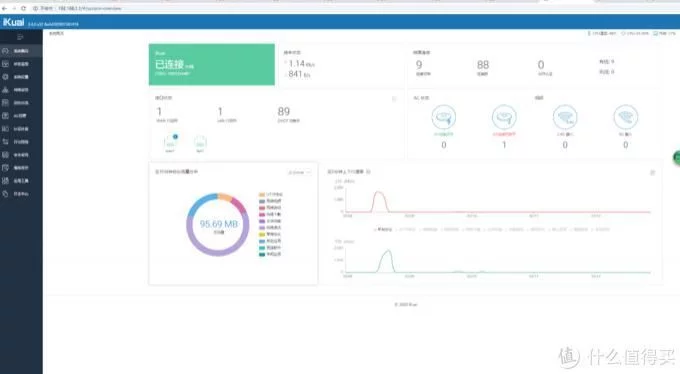Open the green 已连接 connection status card
The width and height of the screenshot is (680, 374).
click(212, 64)
